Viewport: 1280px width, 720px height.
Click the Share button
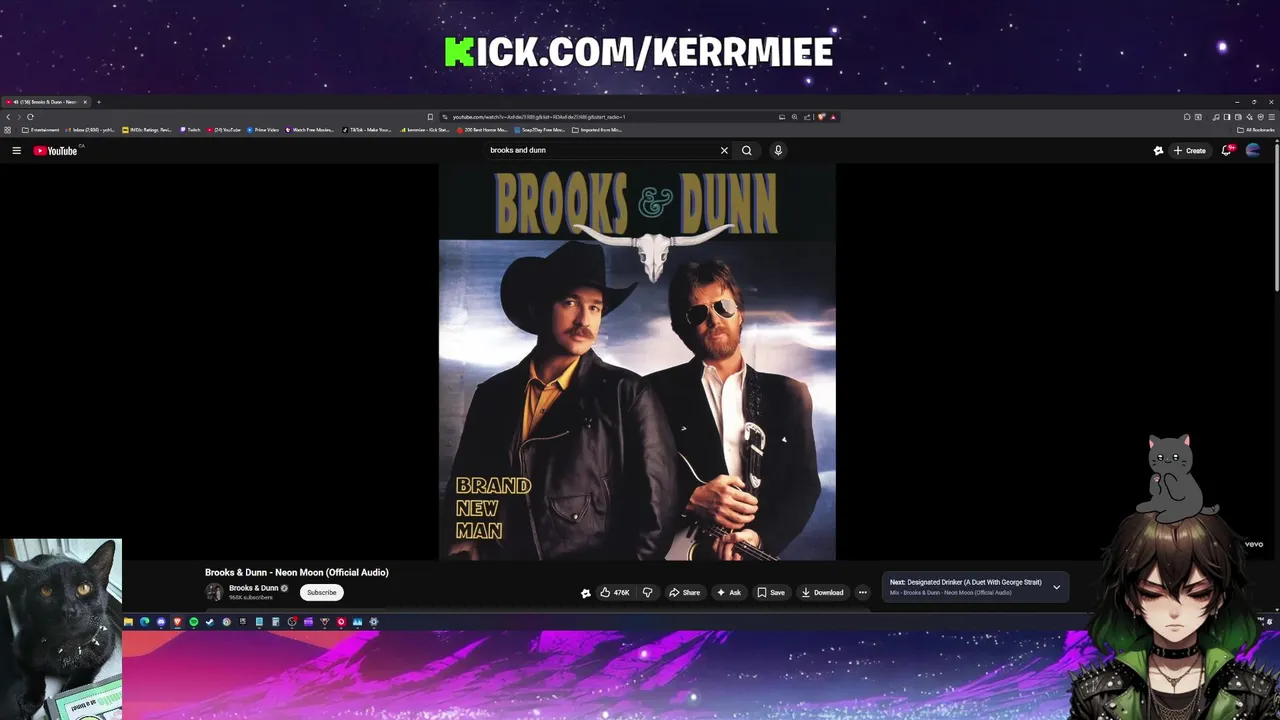click(685, 592)
